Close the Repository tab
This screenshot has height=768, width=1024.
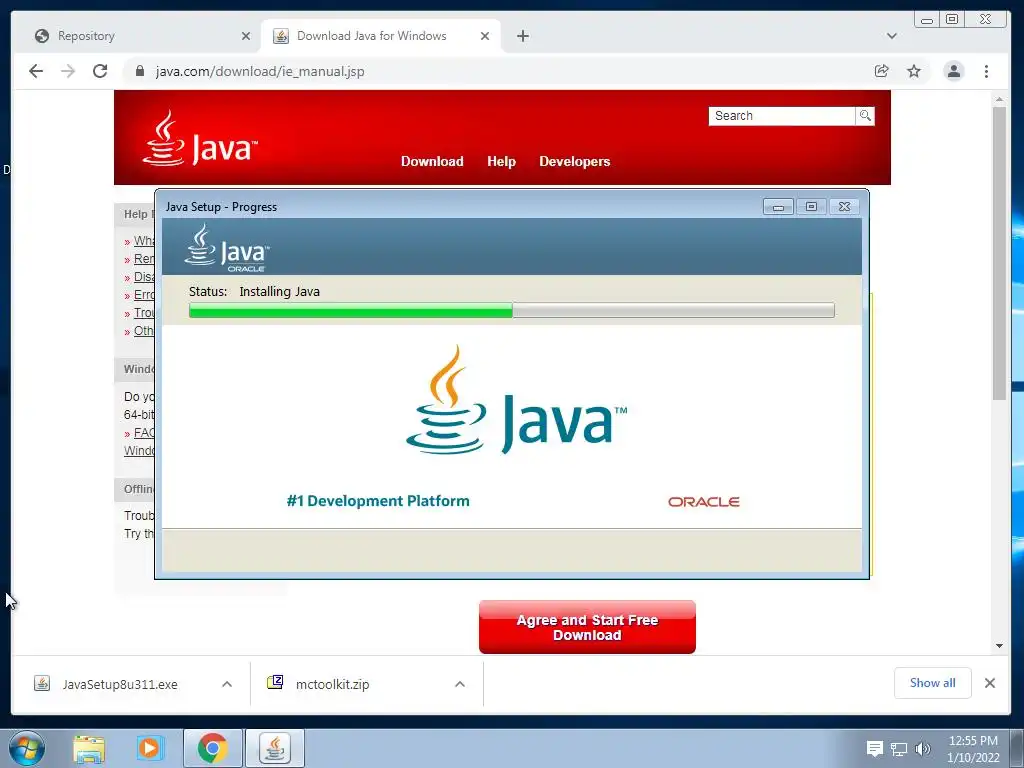click(x=246, y=36)
